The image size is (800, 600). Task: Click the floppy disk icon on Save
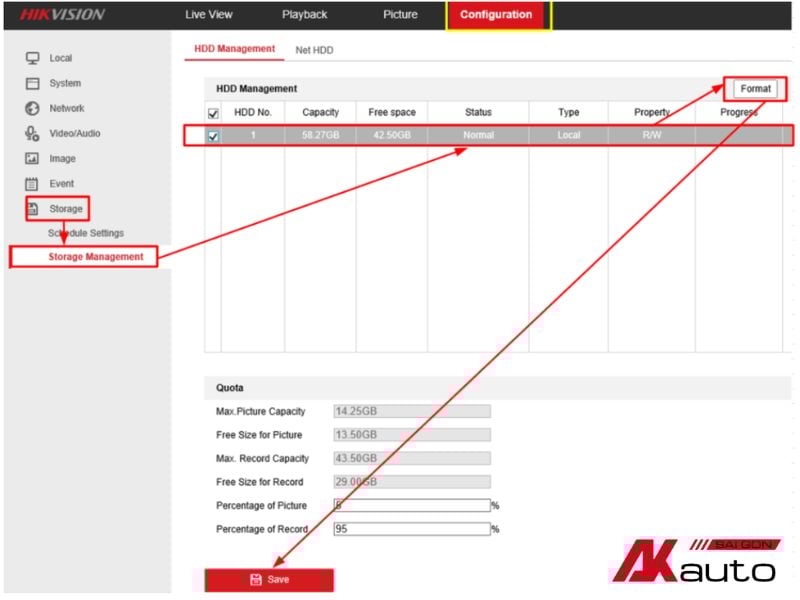(256, 580)
